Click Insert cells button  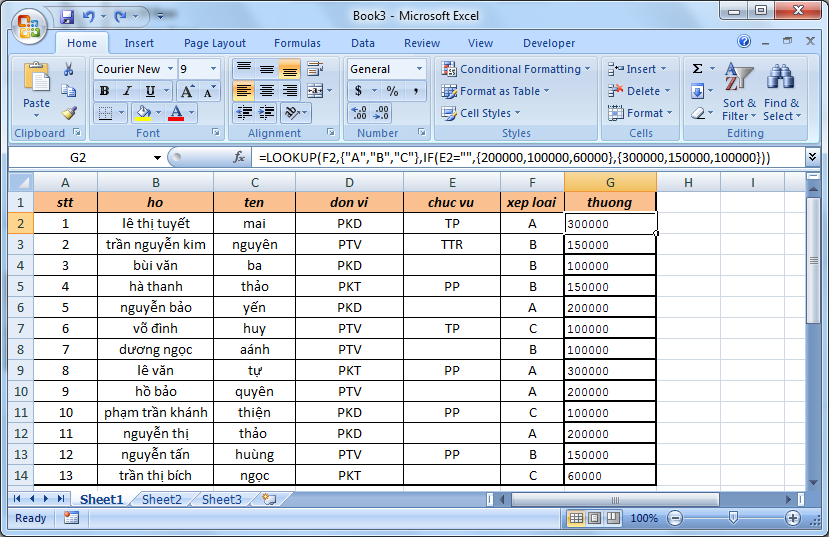[x=637, y=69]
